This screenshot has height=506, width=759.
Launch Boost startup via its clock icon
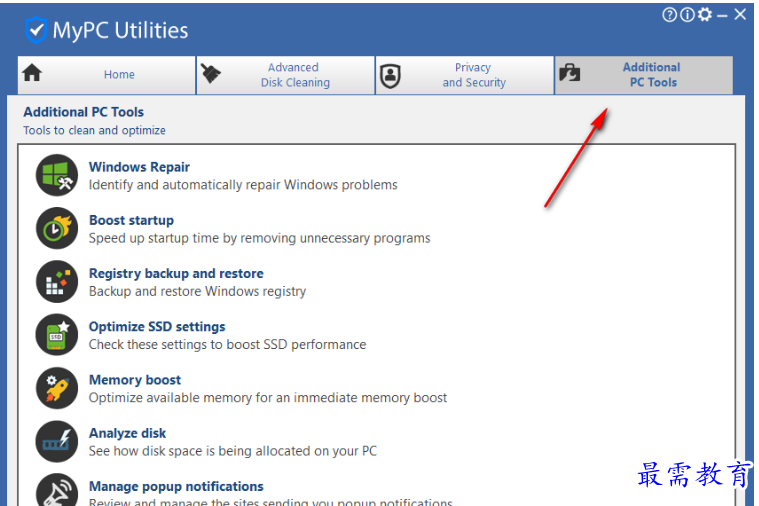click(x=57, y=228)
